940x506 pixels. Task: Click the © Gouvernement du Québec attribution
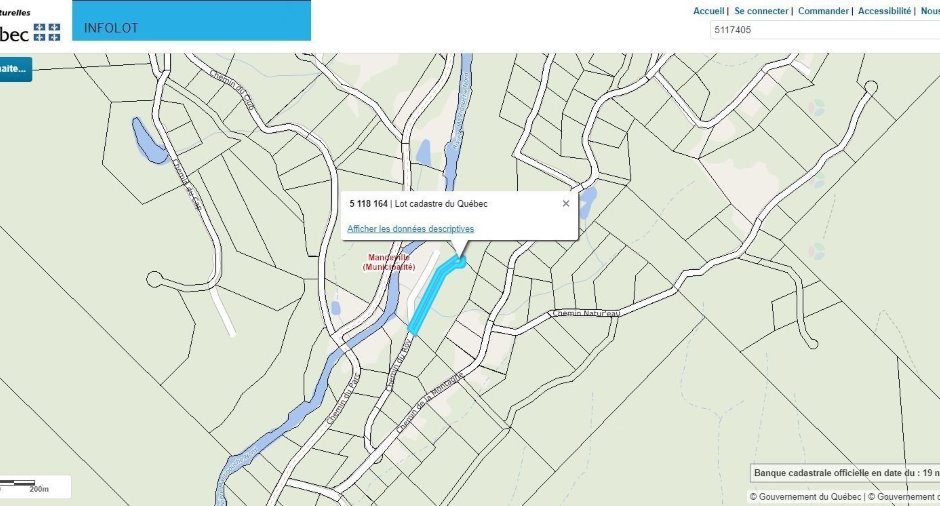pos(805,497)
